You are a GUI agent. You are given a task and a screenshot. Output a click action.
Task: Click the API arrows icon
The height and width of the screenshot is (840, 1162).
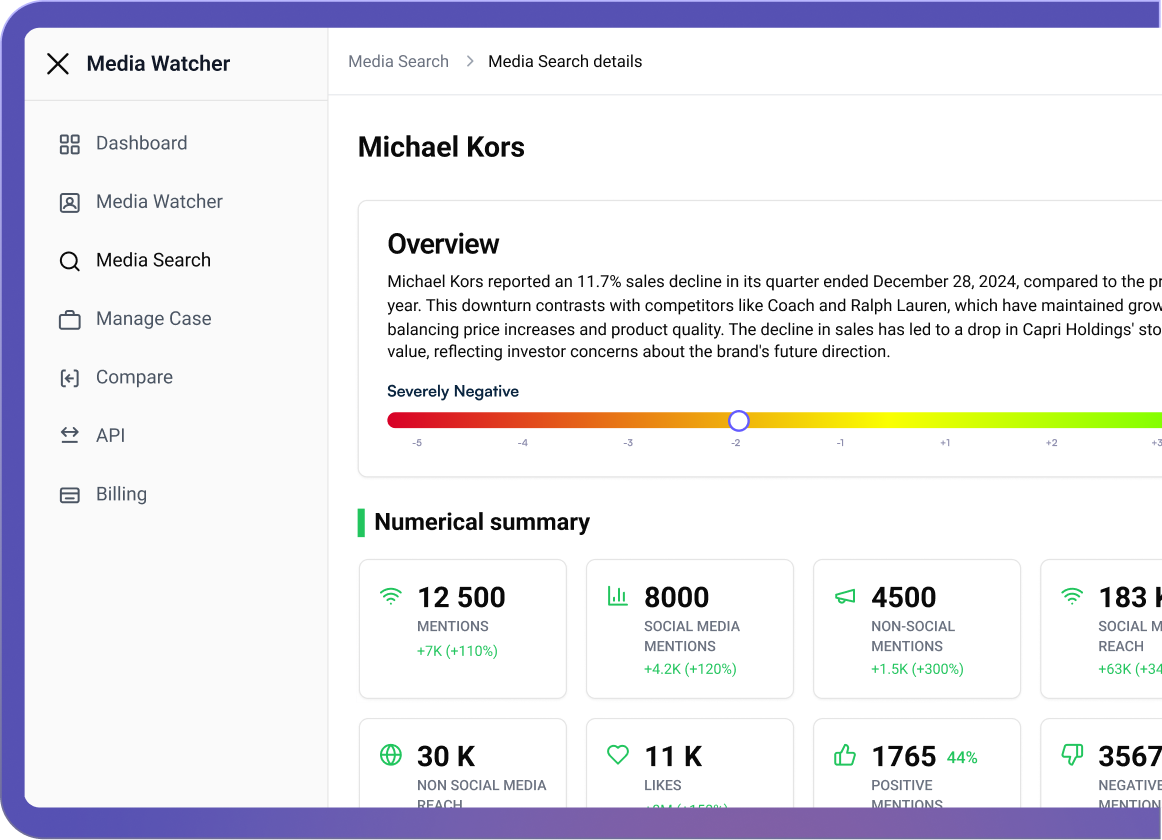pyautogui.click(x=70, y=436)
